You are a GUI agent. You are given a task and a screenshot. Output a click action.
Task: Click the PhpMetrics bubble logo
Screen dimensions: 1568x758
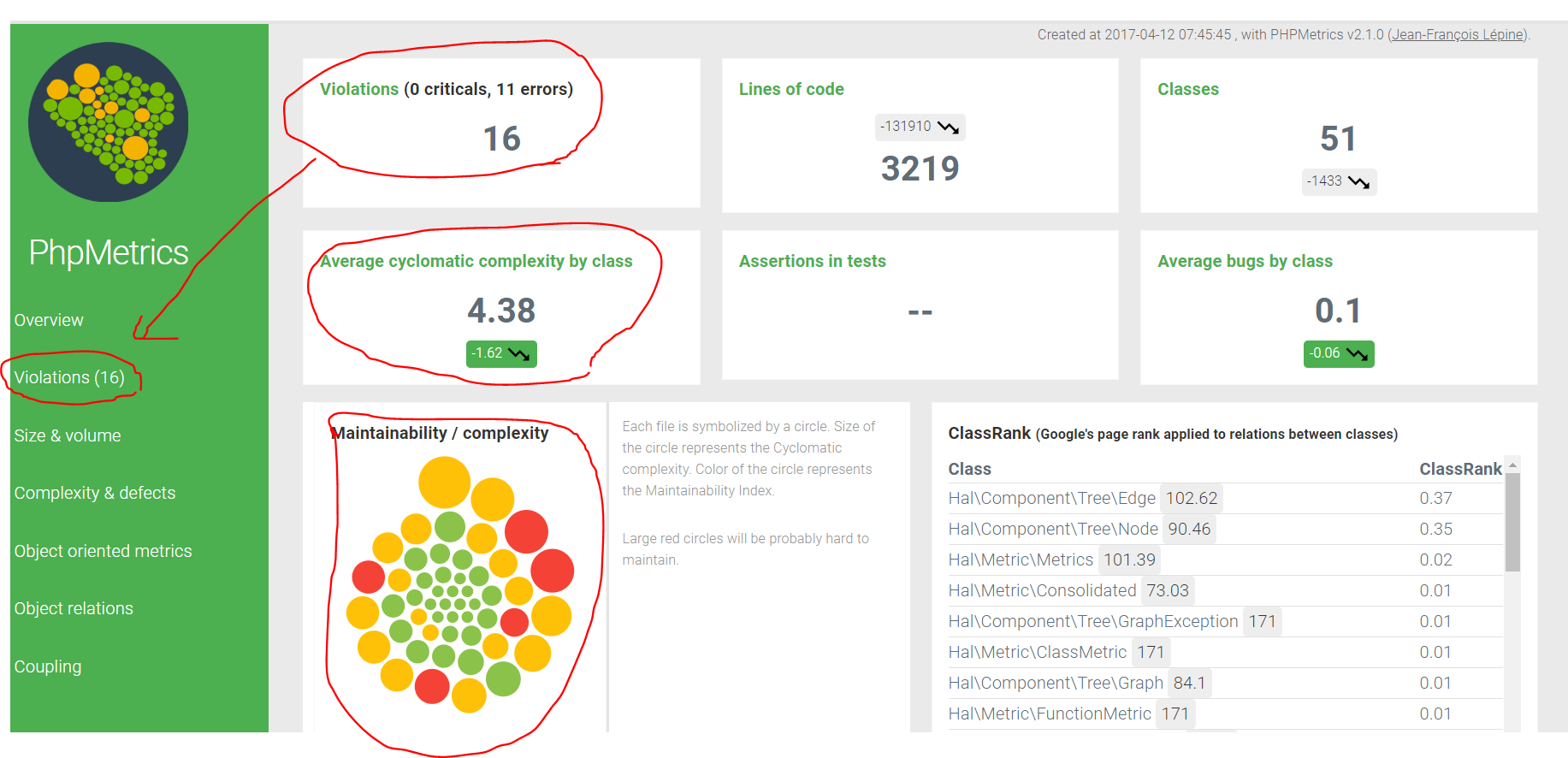108,122
